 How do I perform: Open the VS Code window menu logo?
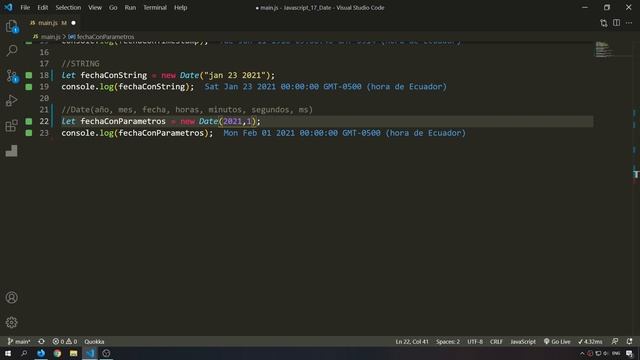pos(8,7)
